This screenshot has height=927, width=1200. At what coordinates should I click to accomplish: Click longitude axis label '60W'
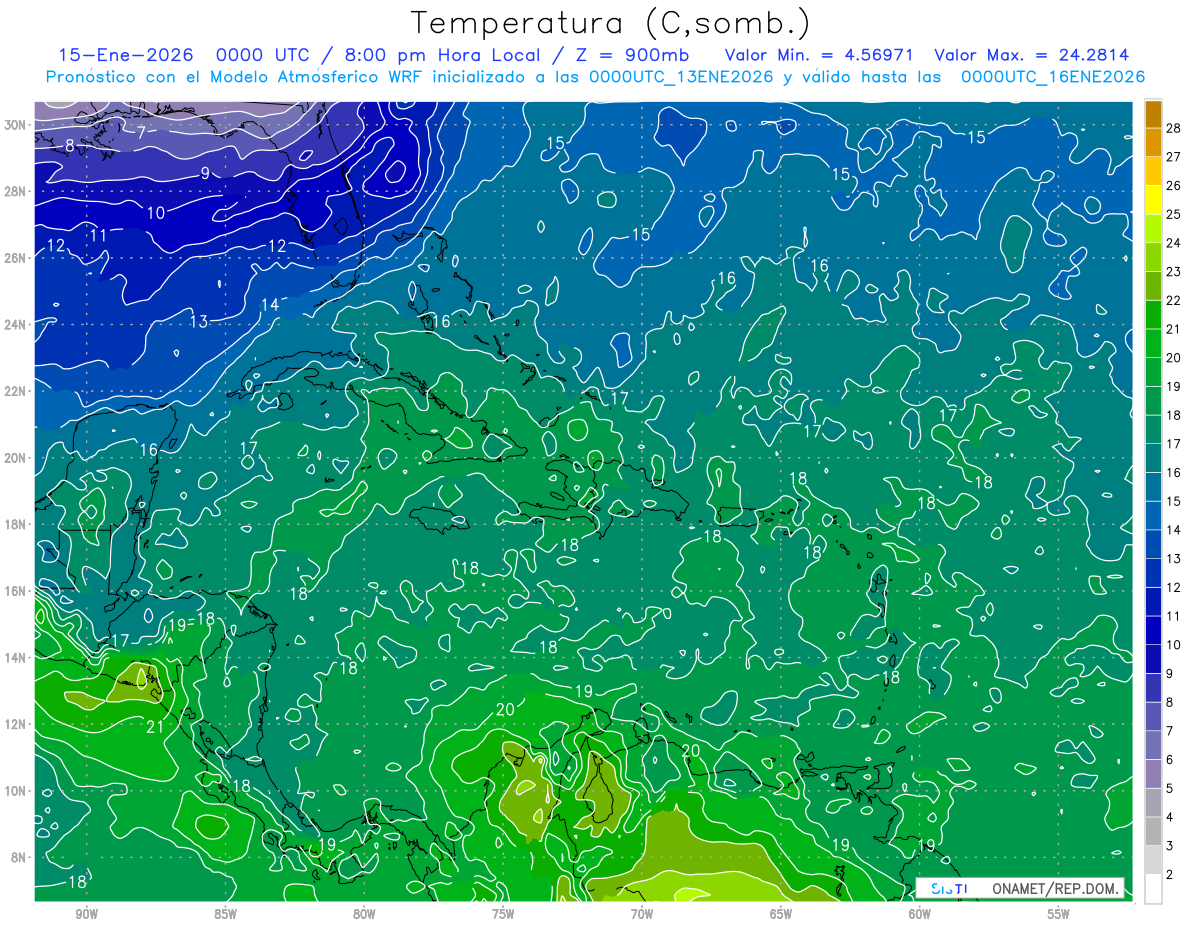click(920, 915)
